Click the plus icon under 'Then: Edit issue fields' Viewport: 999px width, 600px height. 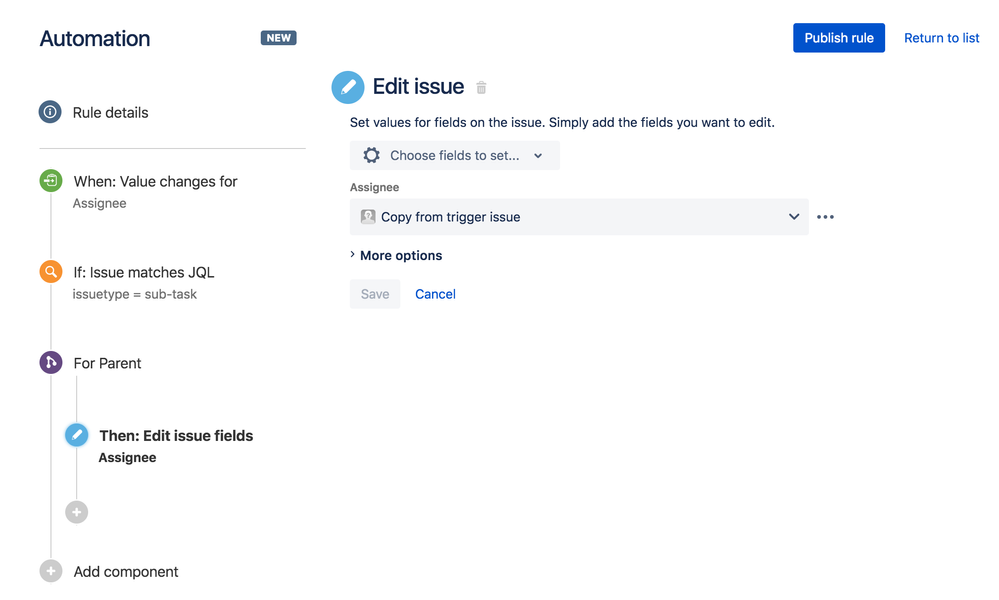pos(76,511)
